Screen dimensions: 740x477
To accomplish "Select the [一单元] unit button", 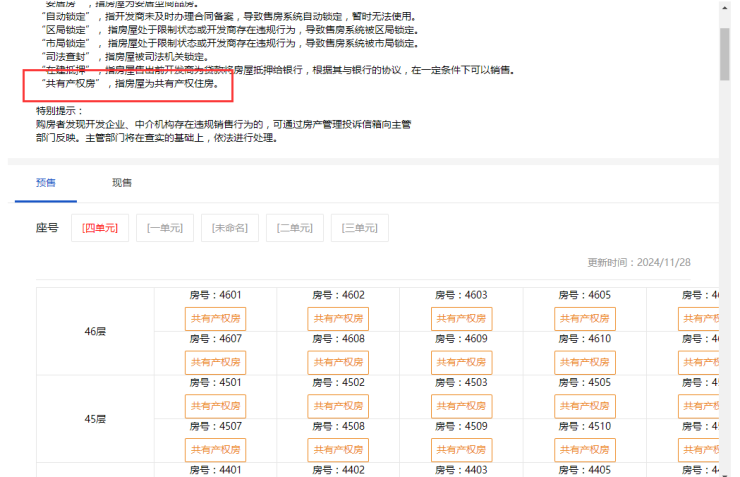I will click(164, 228).
